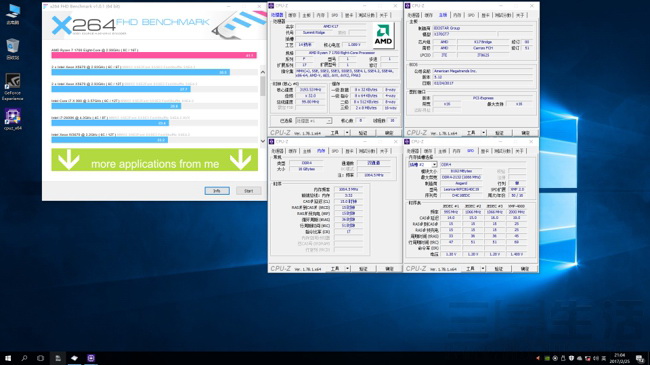Click the 'XMP-4000' timings table column header
Viewport: 650px width, 365px height.
tap(517, 206)
